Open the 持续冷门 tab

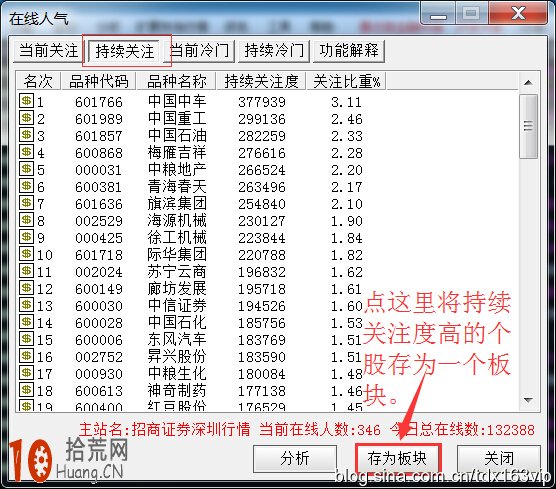click(x=274, y=51)
